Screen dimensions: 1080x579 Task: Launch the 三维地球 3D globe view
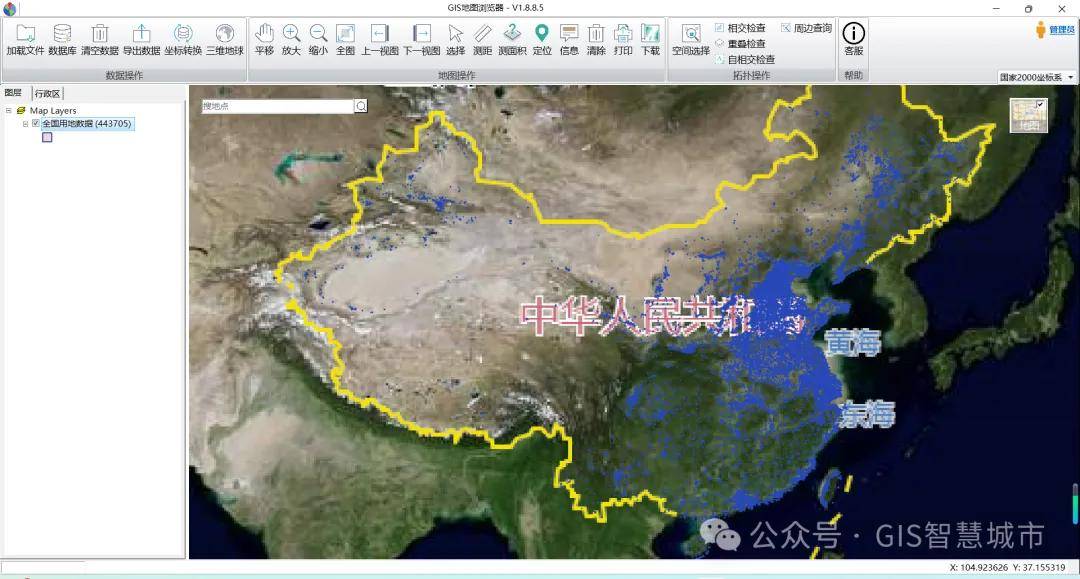(x=224, y=39)
